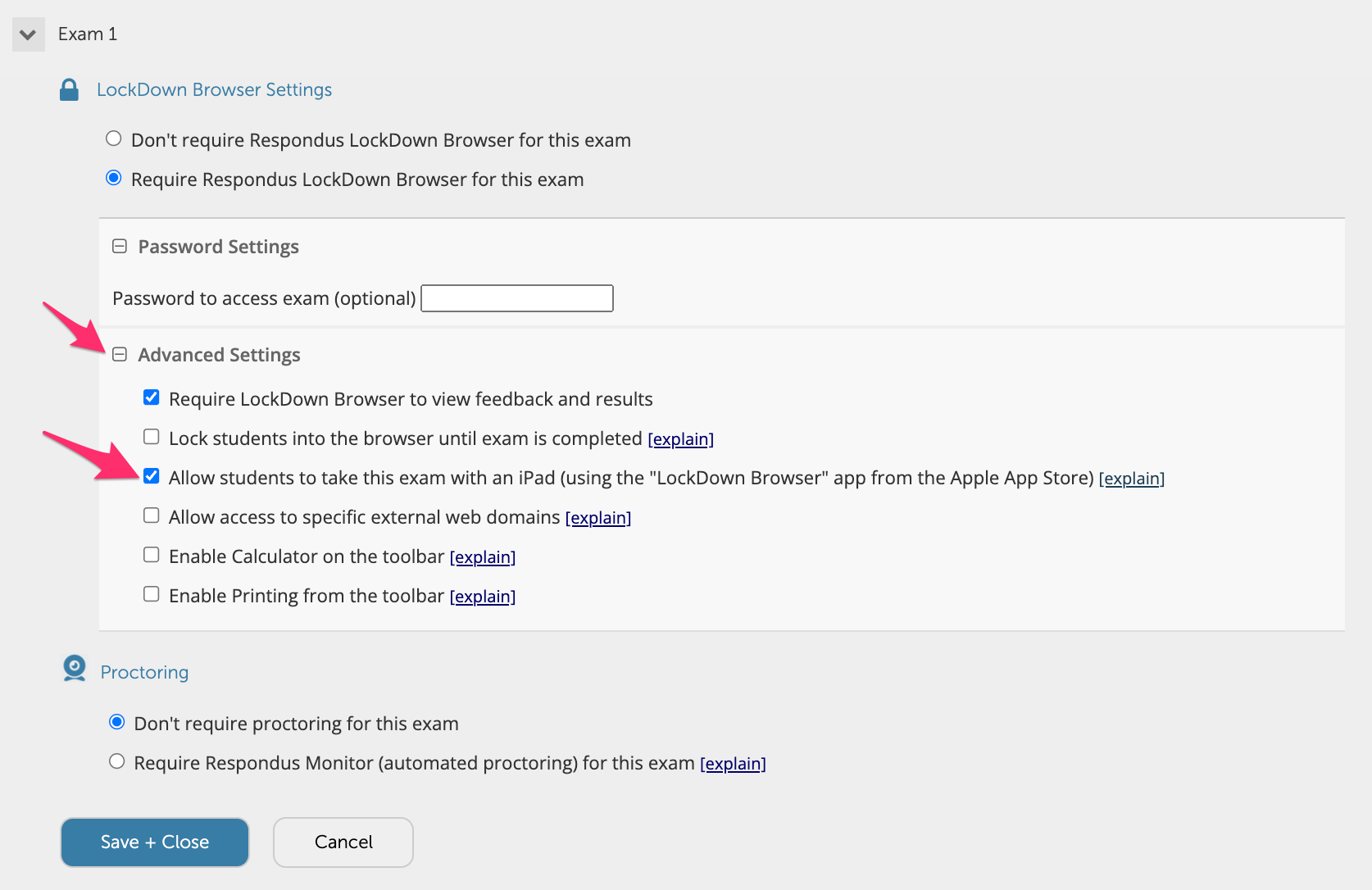Select 'Don't require Respondus LockDown Browser for this exam'
The width and height of the screenshot is (1372, 890).
(x=113, y=138)
